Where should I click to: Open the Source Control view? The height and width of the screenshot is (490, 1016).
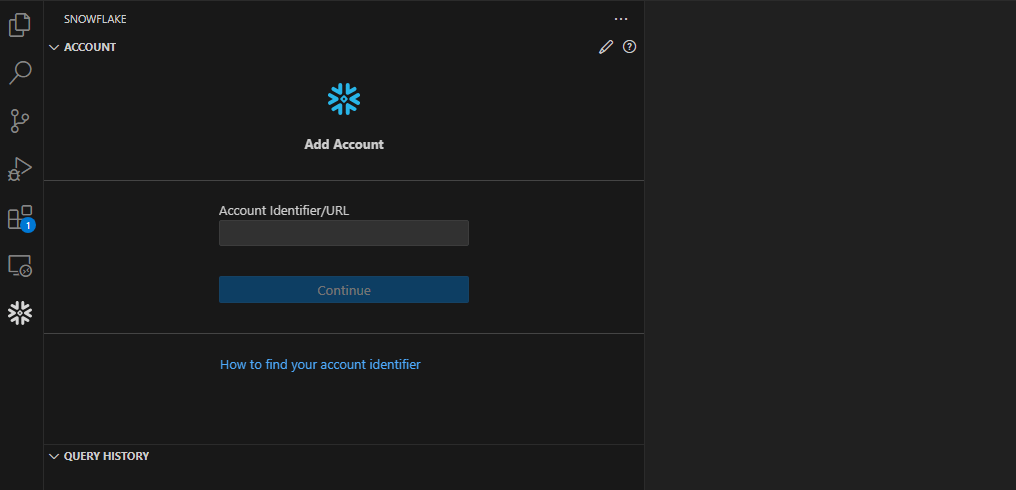(20, 121)
